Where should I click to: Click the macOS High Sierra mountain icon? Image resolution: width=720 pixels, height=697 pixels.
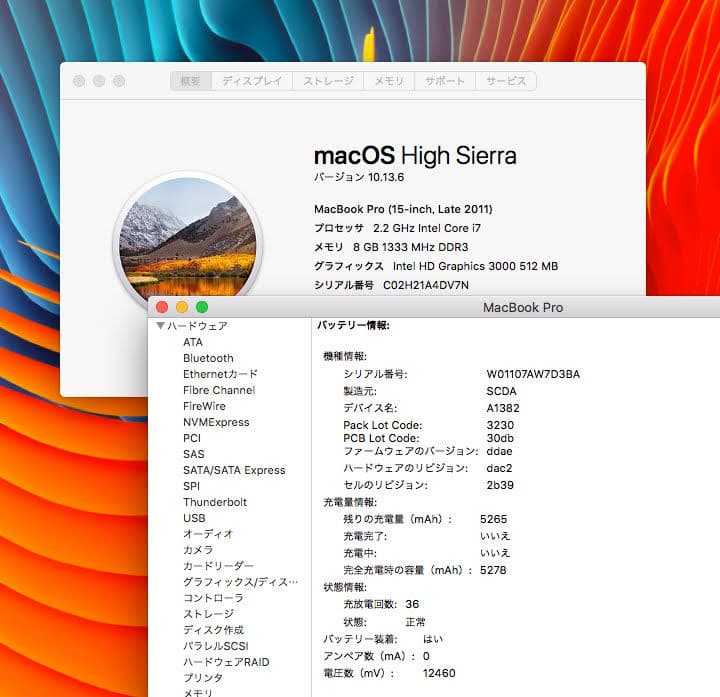coord(187,237)
